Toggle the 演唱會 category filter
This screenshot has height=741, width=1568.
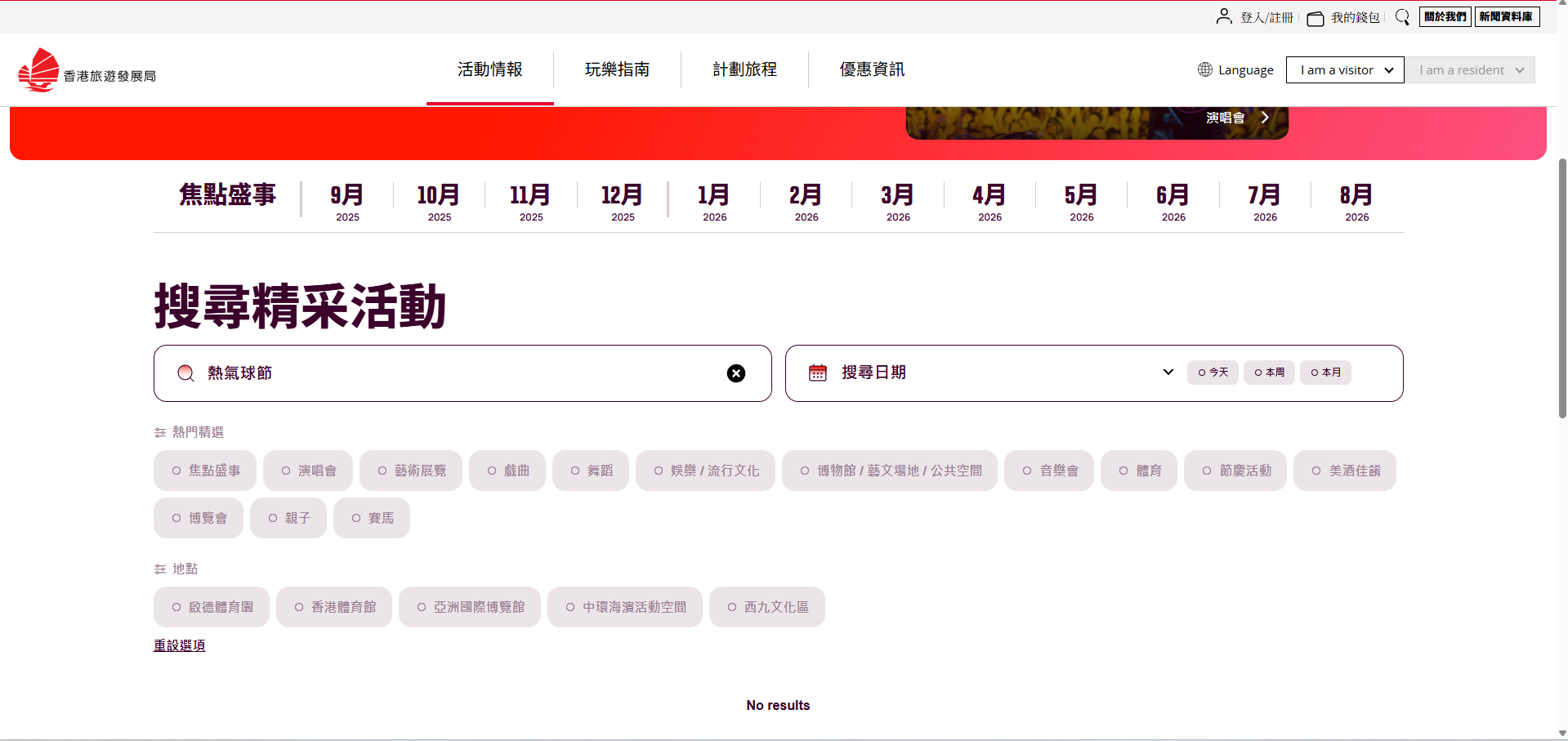[x=308, y=471]
